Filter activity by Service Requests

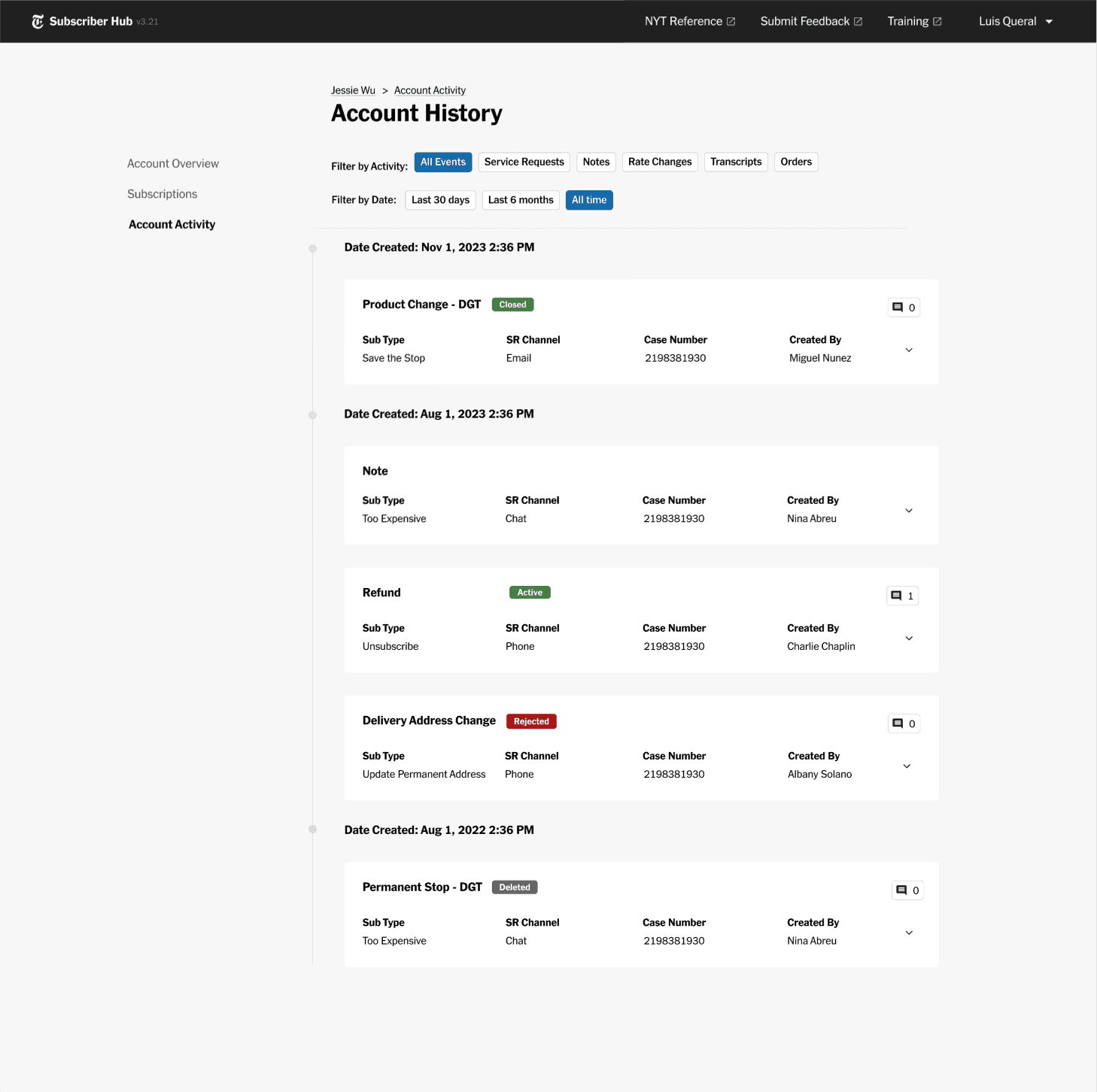[524, 162]
